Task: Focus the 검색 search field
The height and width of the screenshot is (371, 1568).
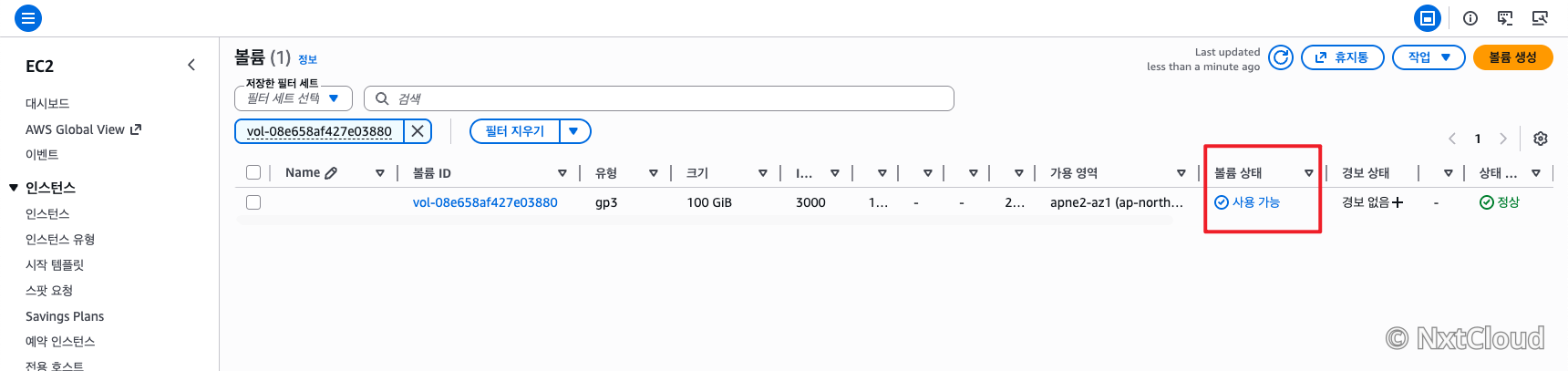Action: (659, 98)
